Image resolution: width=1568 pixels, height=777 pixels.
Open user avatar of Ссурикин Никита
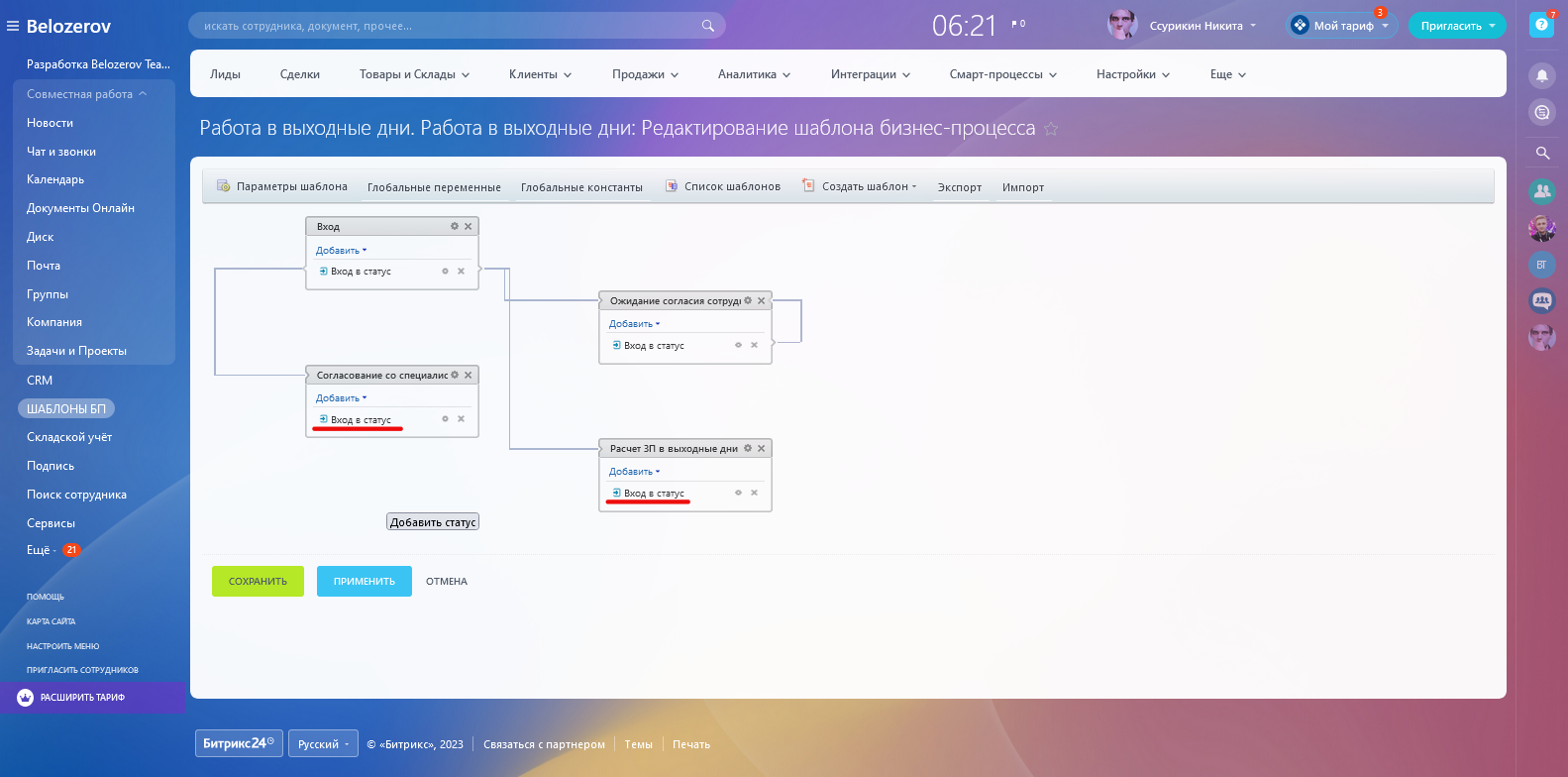1122,26
